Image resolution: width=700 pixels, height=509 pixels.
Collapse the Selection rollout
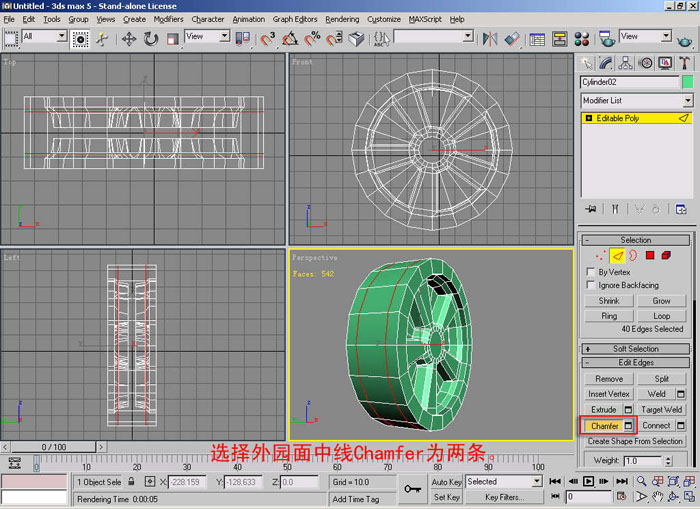point(635,240)
